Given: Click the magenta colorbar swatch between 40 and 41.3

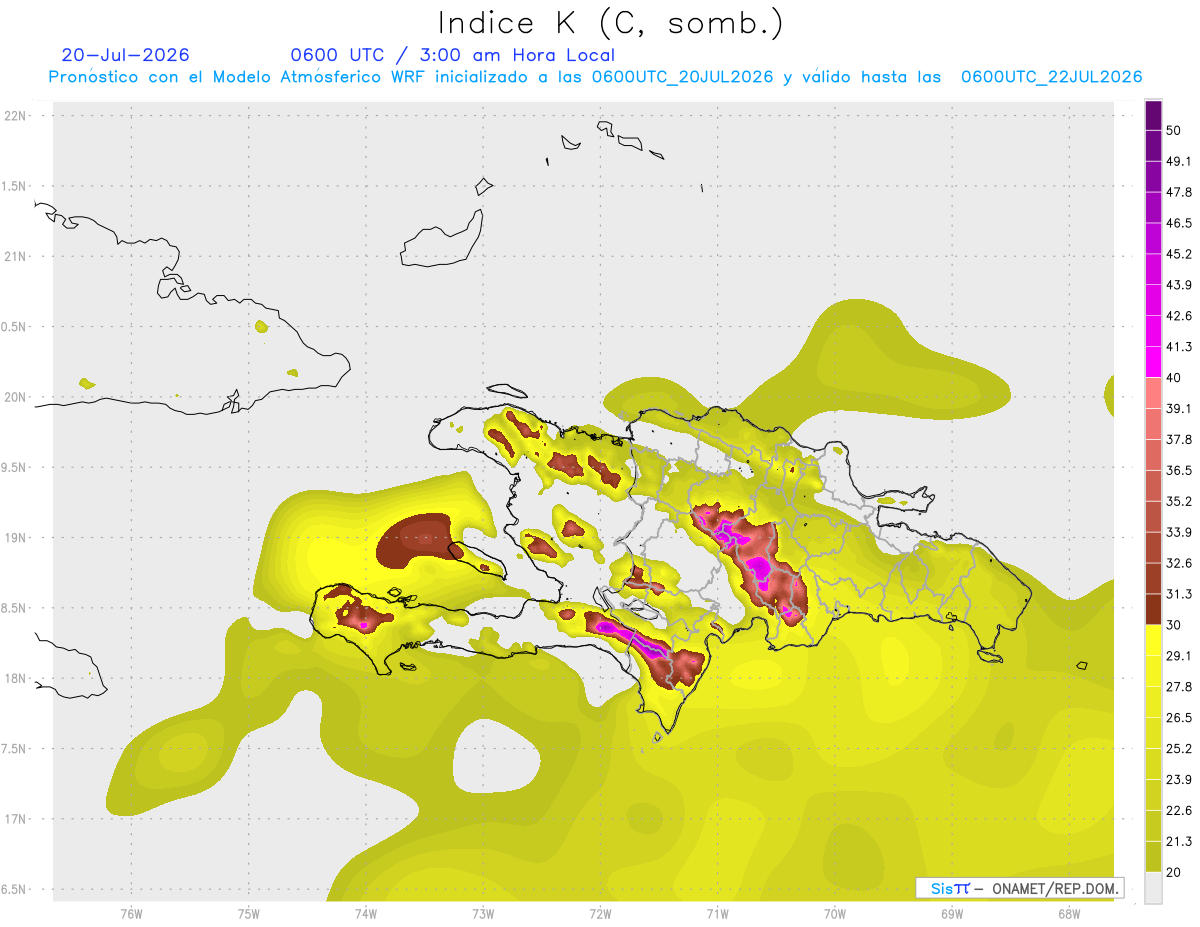Looking at the screenshot, I should [1153, 362].
